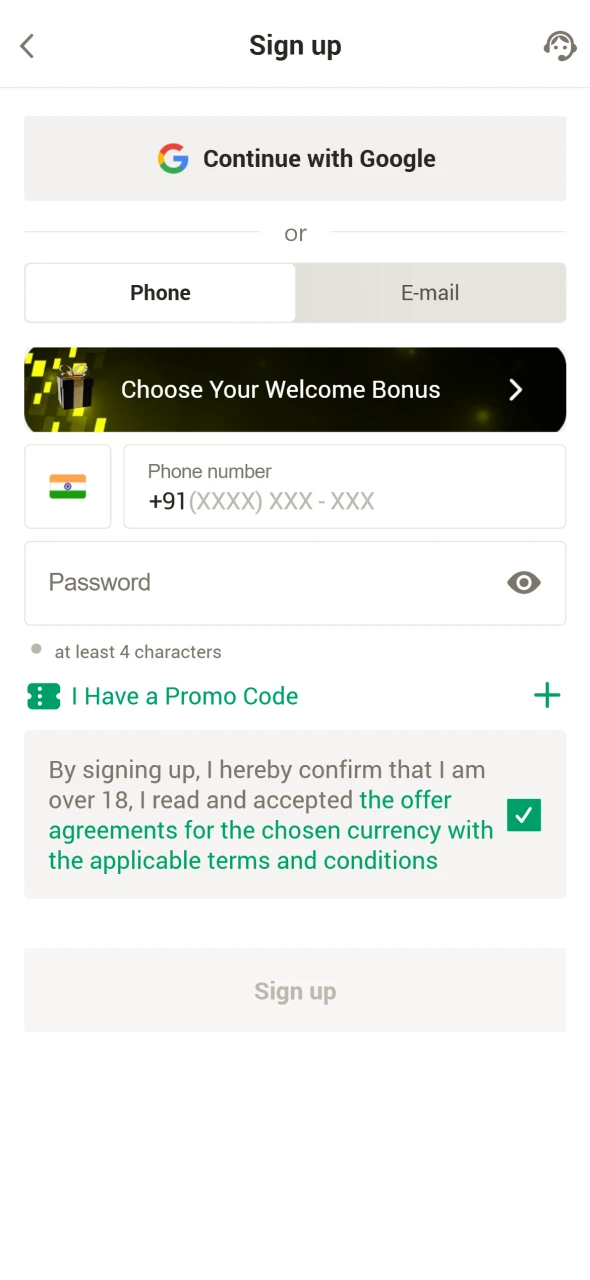Viewport: 590px width, 1280px height.
Task: Open the offer agreements terms link
Action: tap(271, 830)
